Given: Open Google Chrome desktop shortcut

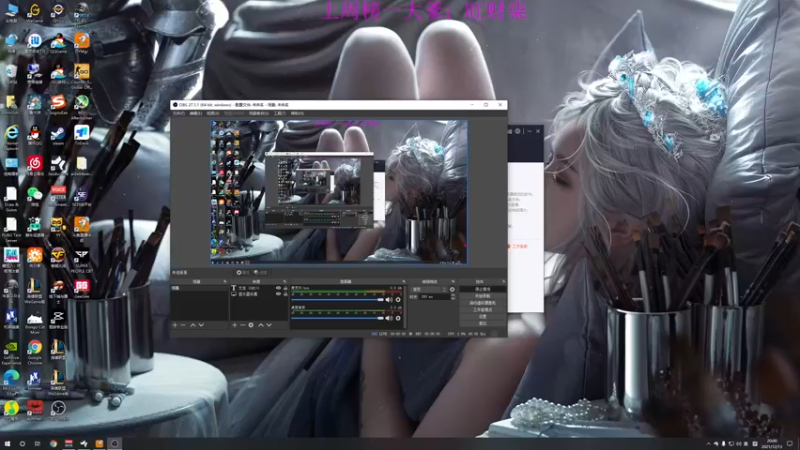Looking at the screenshot, I should [x=35, y=352].
